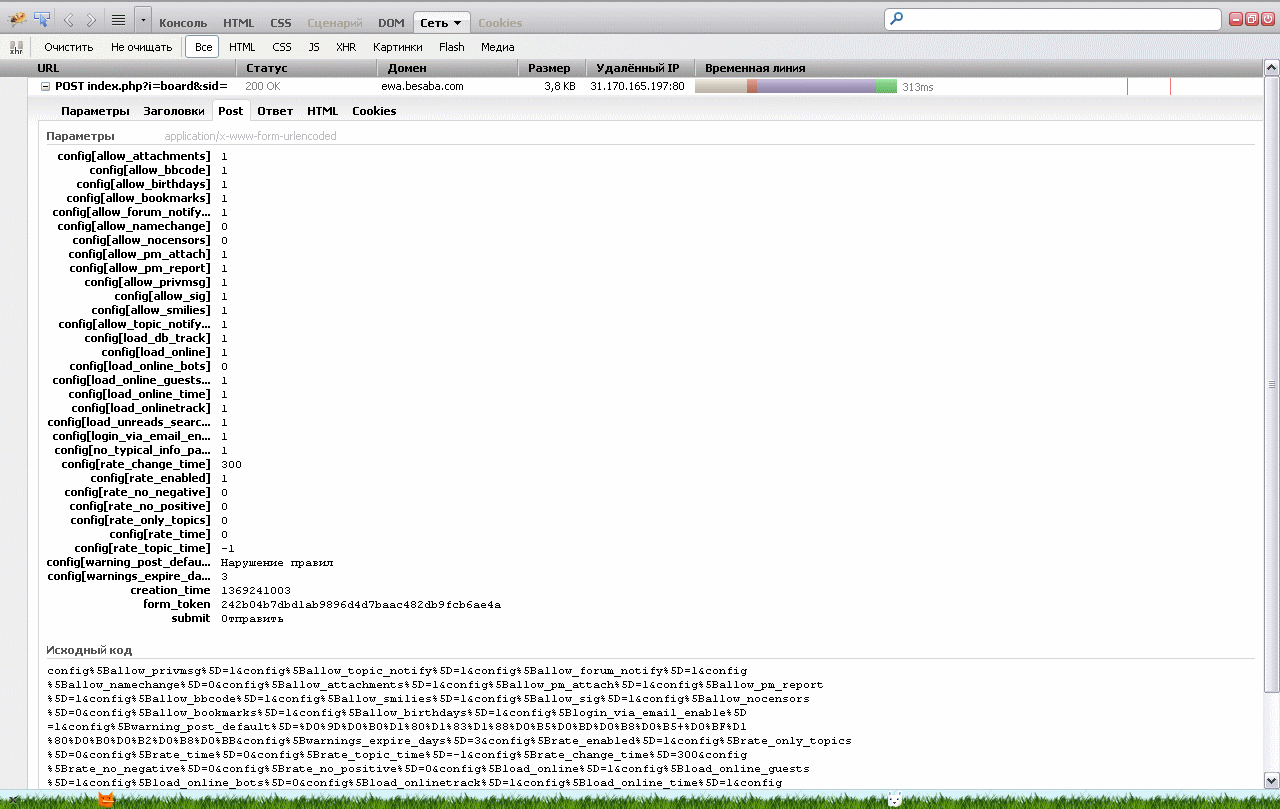This screenshot has height=809, width=1280.
Task: Activate the element inspector arrow icon
Action: [x=42, y=19]
